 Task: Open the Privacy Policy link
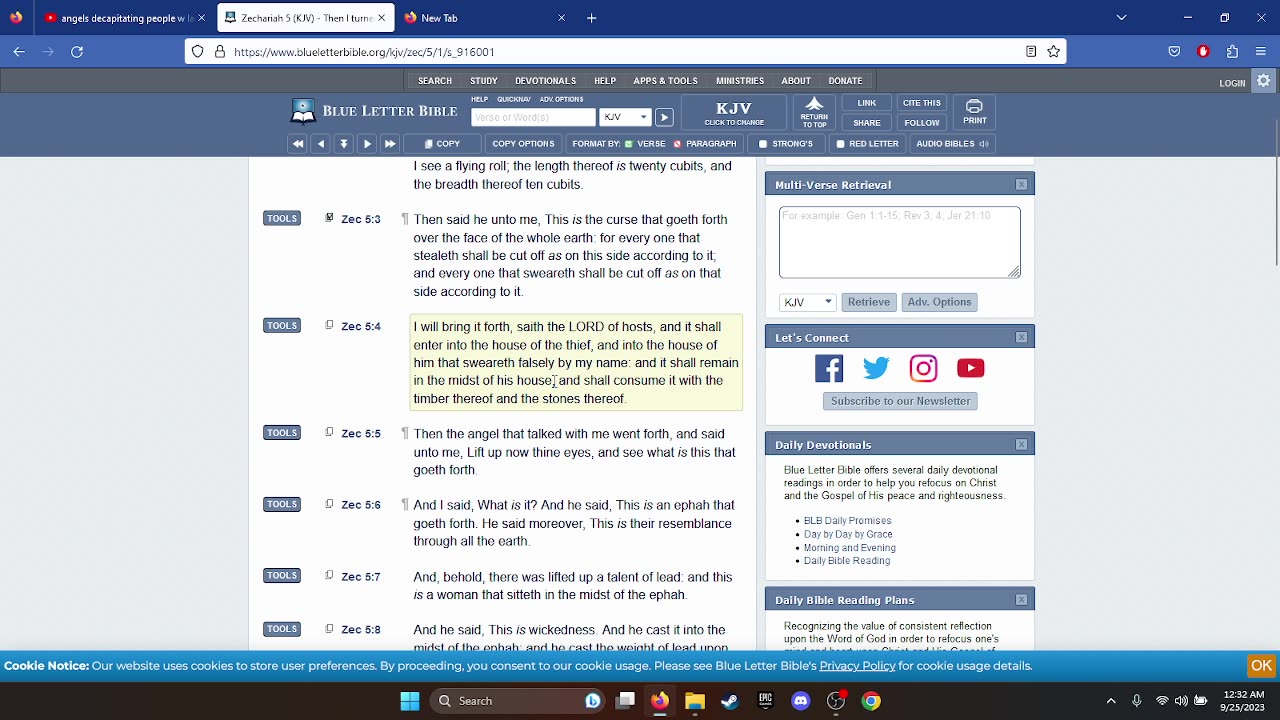857,666
